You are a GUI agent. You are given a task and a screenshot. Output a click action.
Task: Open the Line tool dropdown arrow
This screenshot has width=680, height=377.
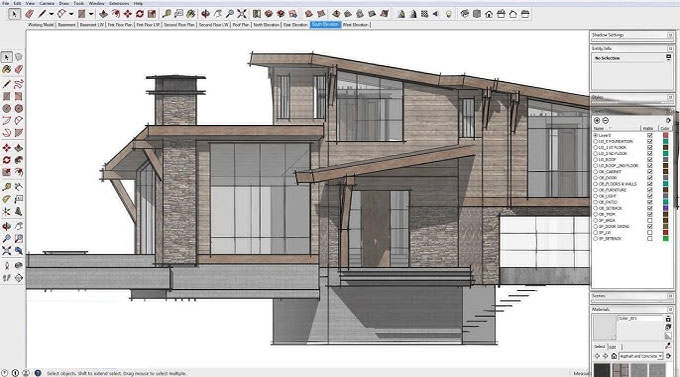click(x=51, y=14)
